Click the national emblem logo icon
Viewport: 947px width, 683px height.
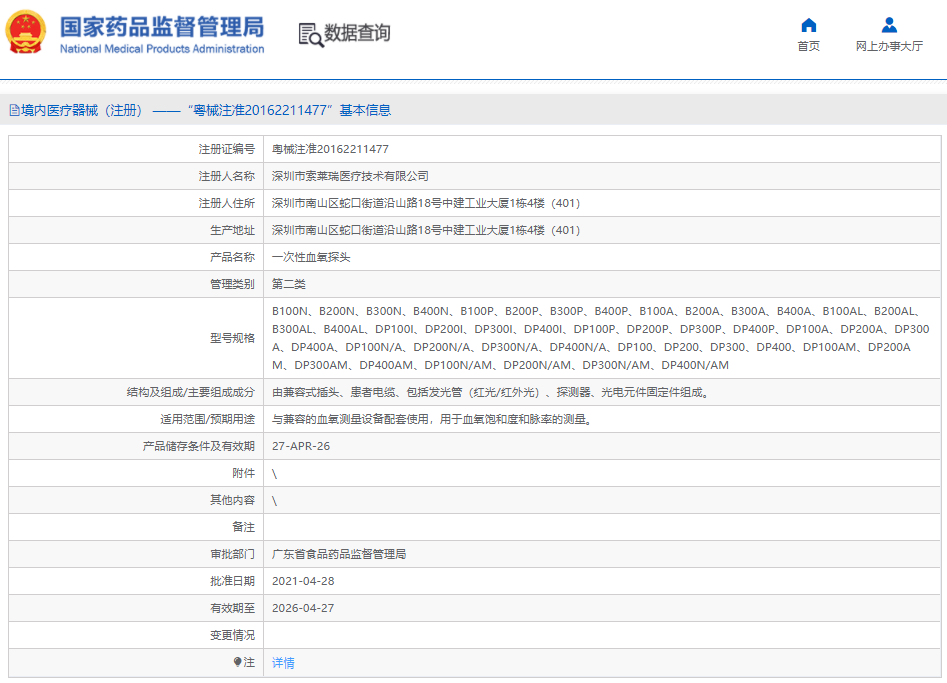26,33
